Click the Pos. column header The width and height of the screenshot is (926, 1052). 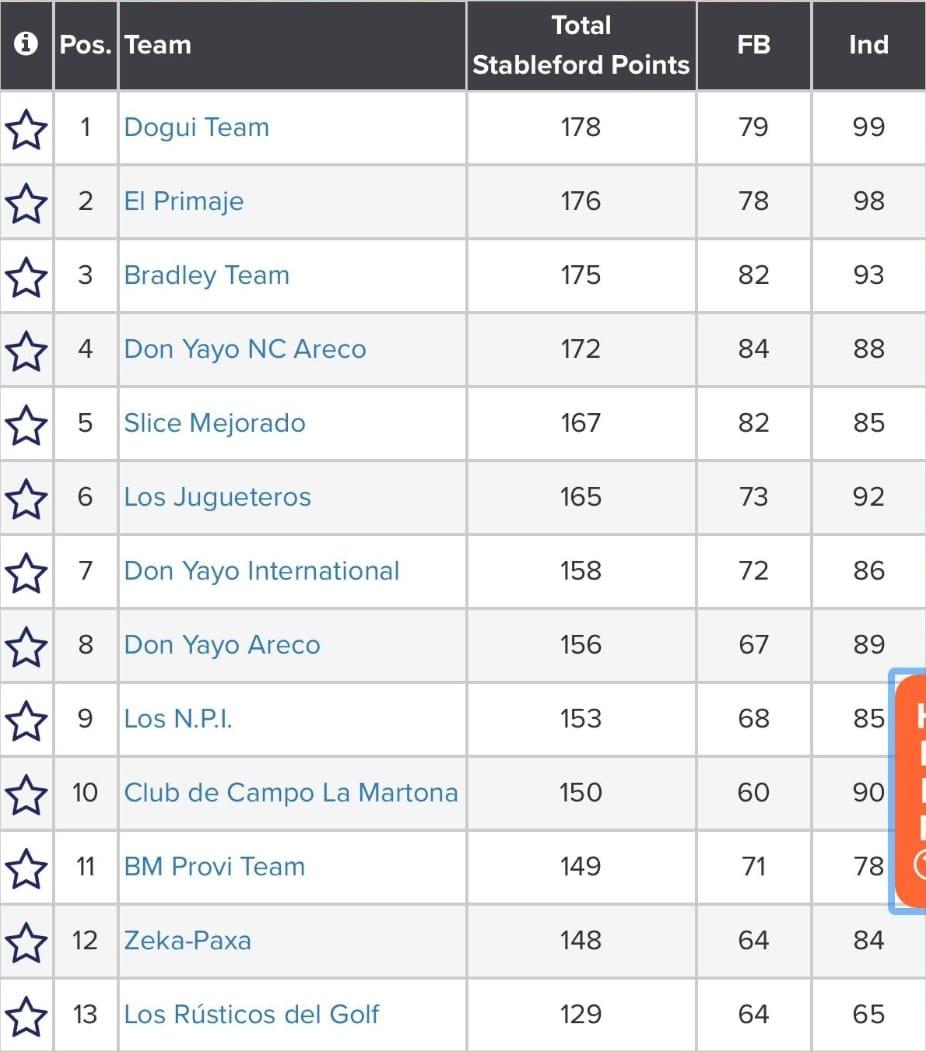coord(86,45)
